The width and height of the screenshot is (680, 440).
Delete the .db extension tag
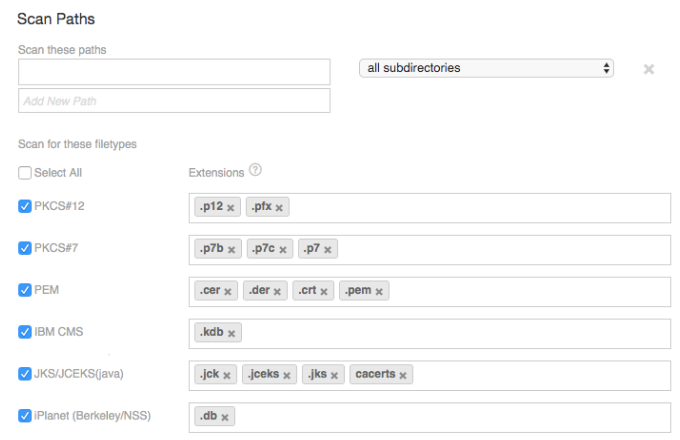(x=225, y=417)
